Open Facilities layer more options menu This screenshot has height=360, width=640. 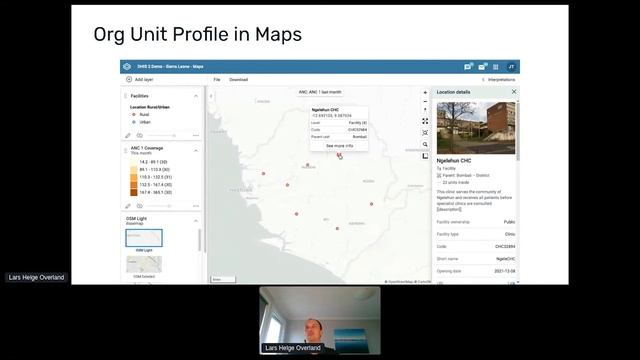196,135
